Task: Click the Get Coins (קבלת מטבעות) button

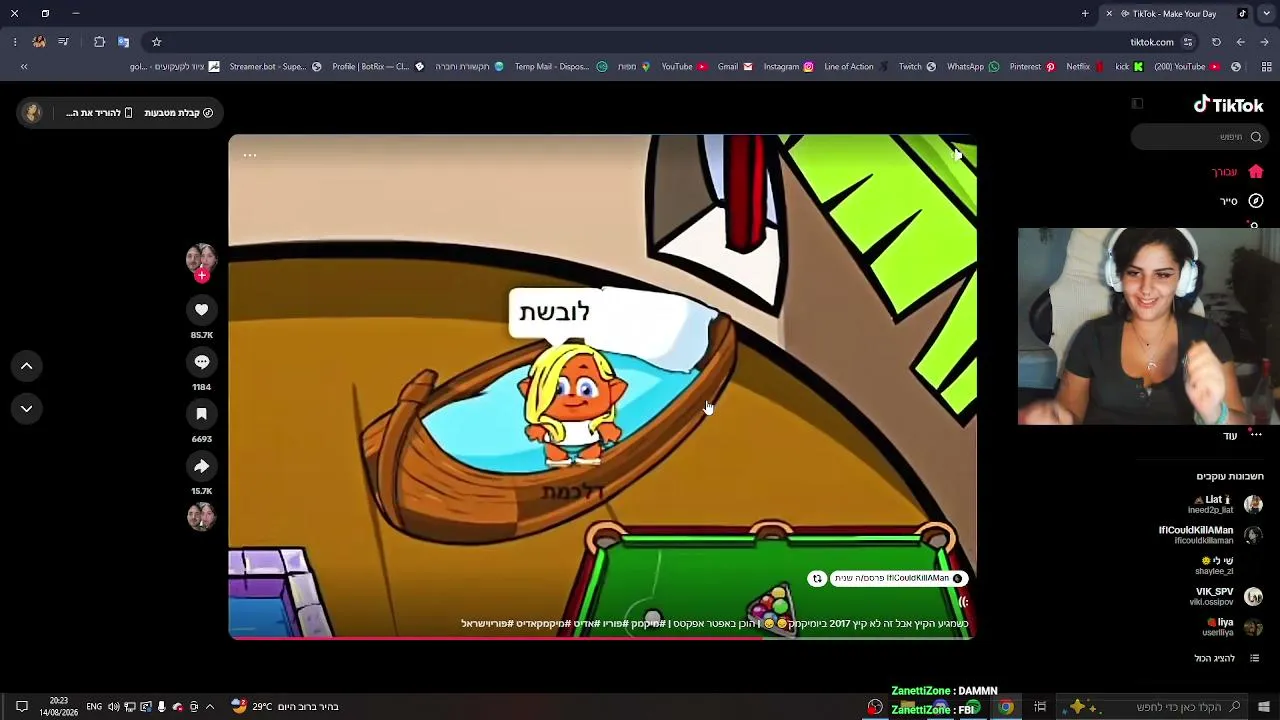Action: (x=179, y=113)
